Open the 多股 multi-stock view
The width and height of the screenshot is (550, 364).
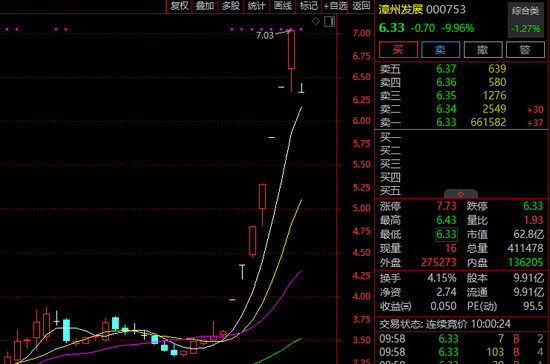point(231,6)
